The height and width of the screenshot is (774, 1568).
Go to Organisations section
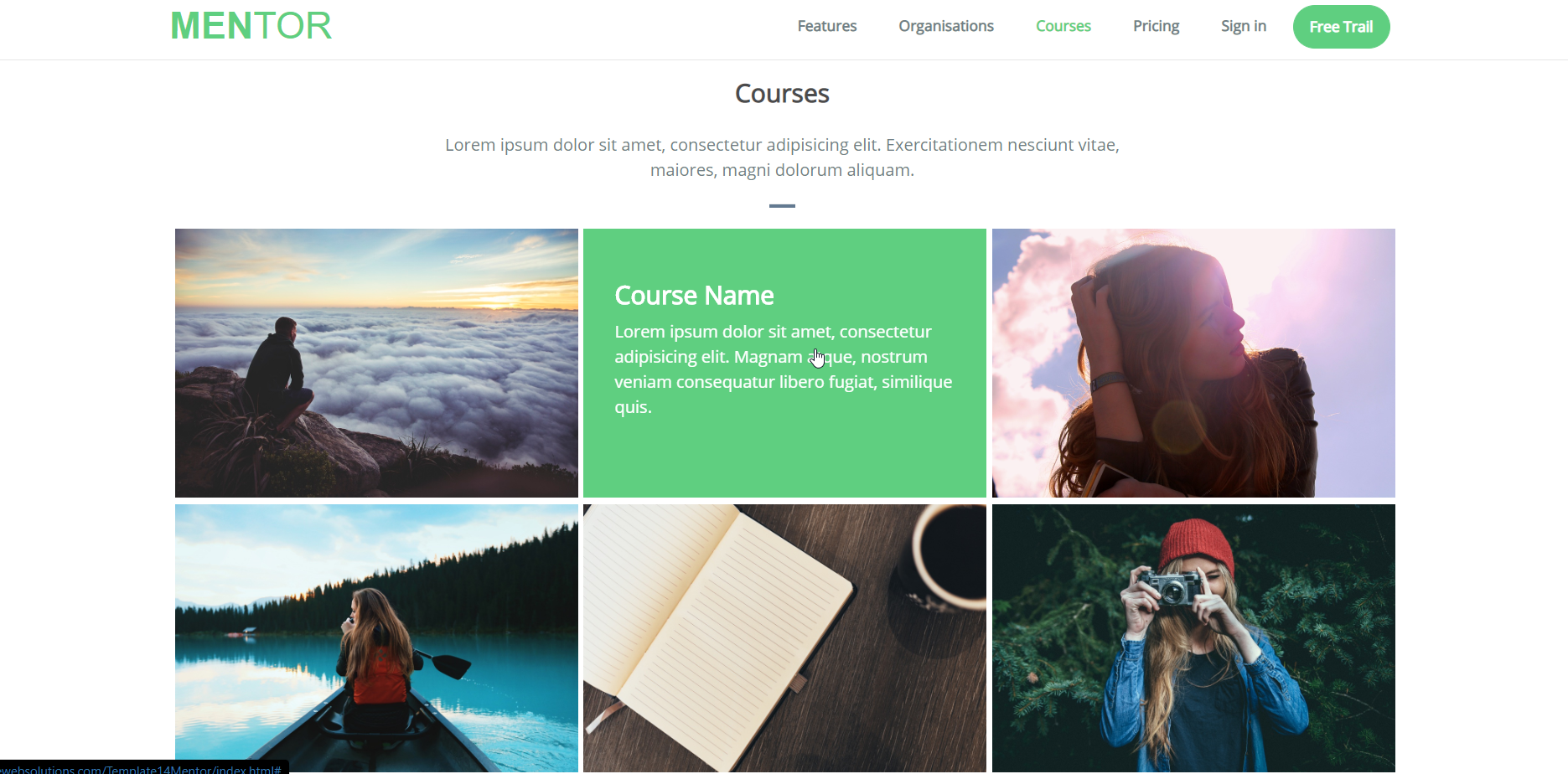coord(945,26)
